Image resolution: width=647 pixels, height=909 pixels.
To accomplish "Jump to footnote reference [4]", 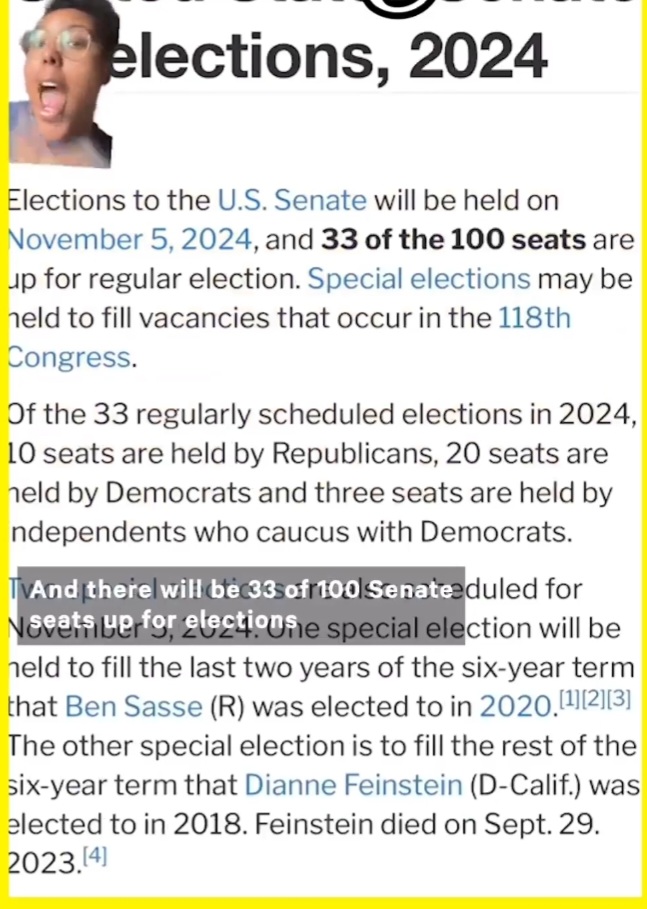I will (95, 855).
